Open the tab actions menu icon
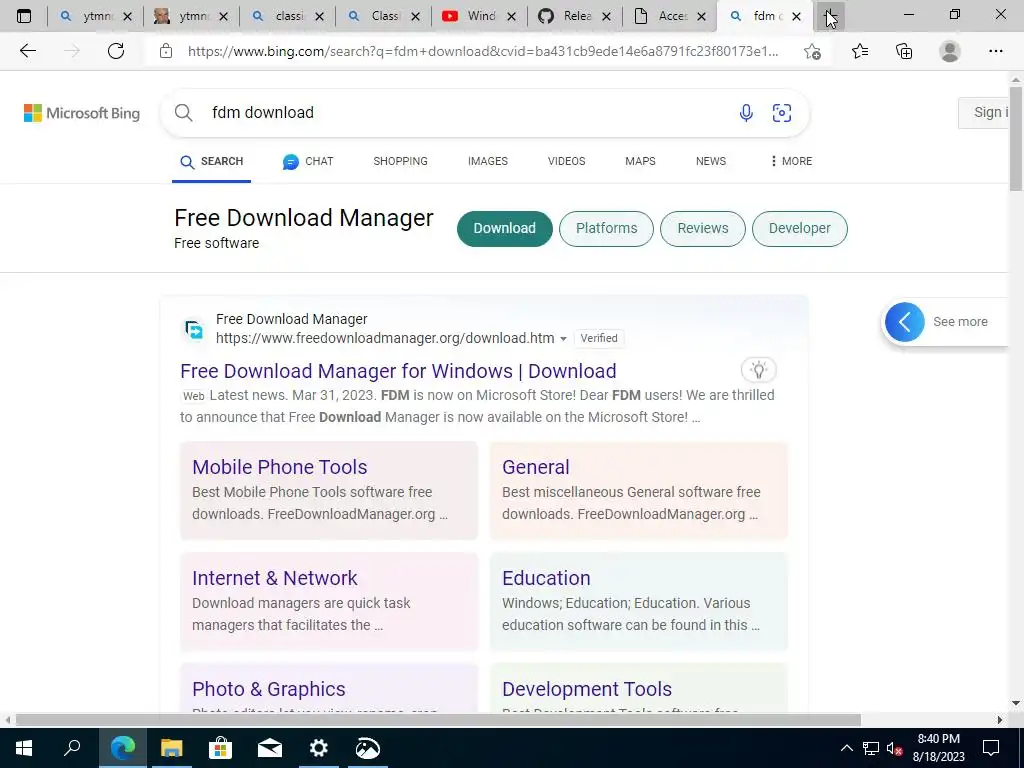The image size is (1024, 768). point(24,16)
